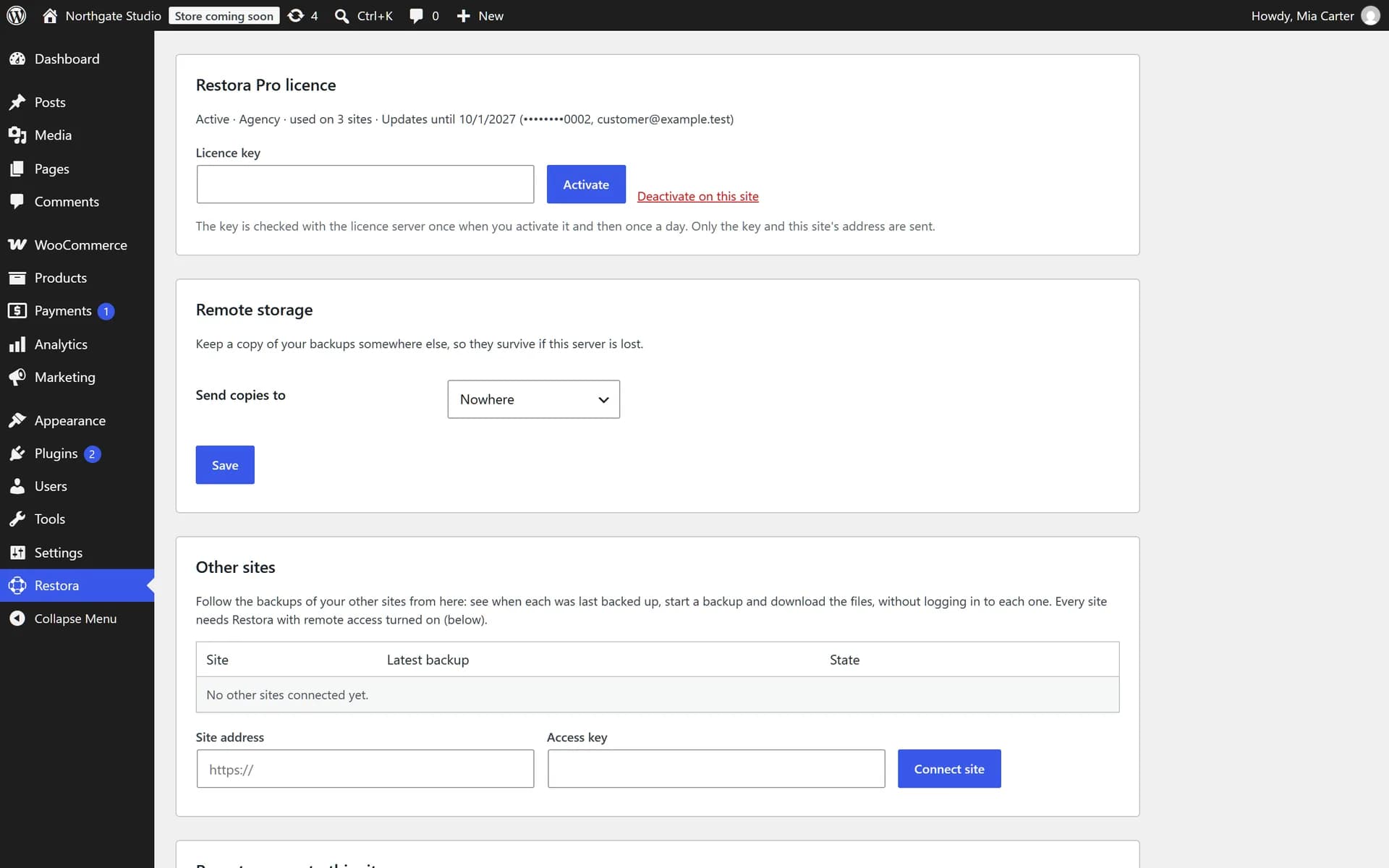Click Deactivate on this site link

click(697, 196)
